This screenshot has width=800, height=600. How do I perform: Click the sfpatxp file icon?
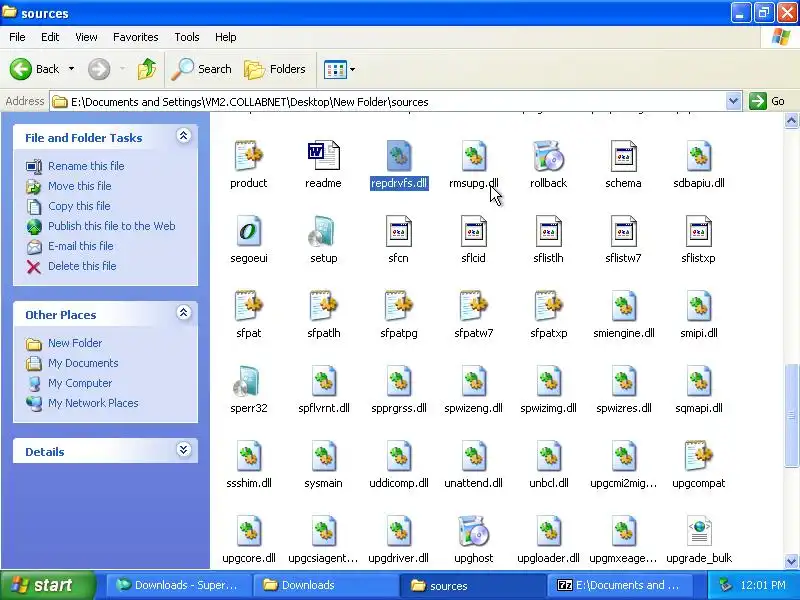[x=548, y=306]
